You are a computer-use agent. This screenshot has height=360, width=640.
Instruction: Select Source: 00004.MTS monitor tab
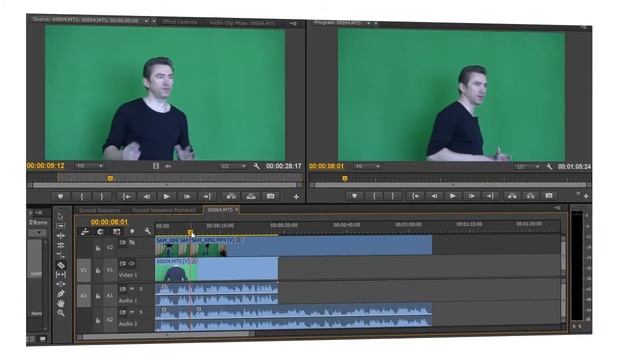(85, 20)
